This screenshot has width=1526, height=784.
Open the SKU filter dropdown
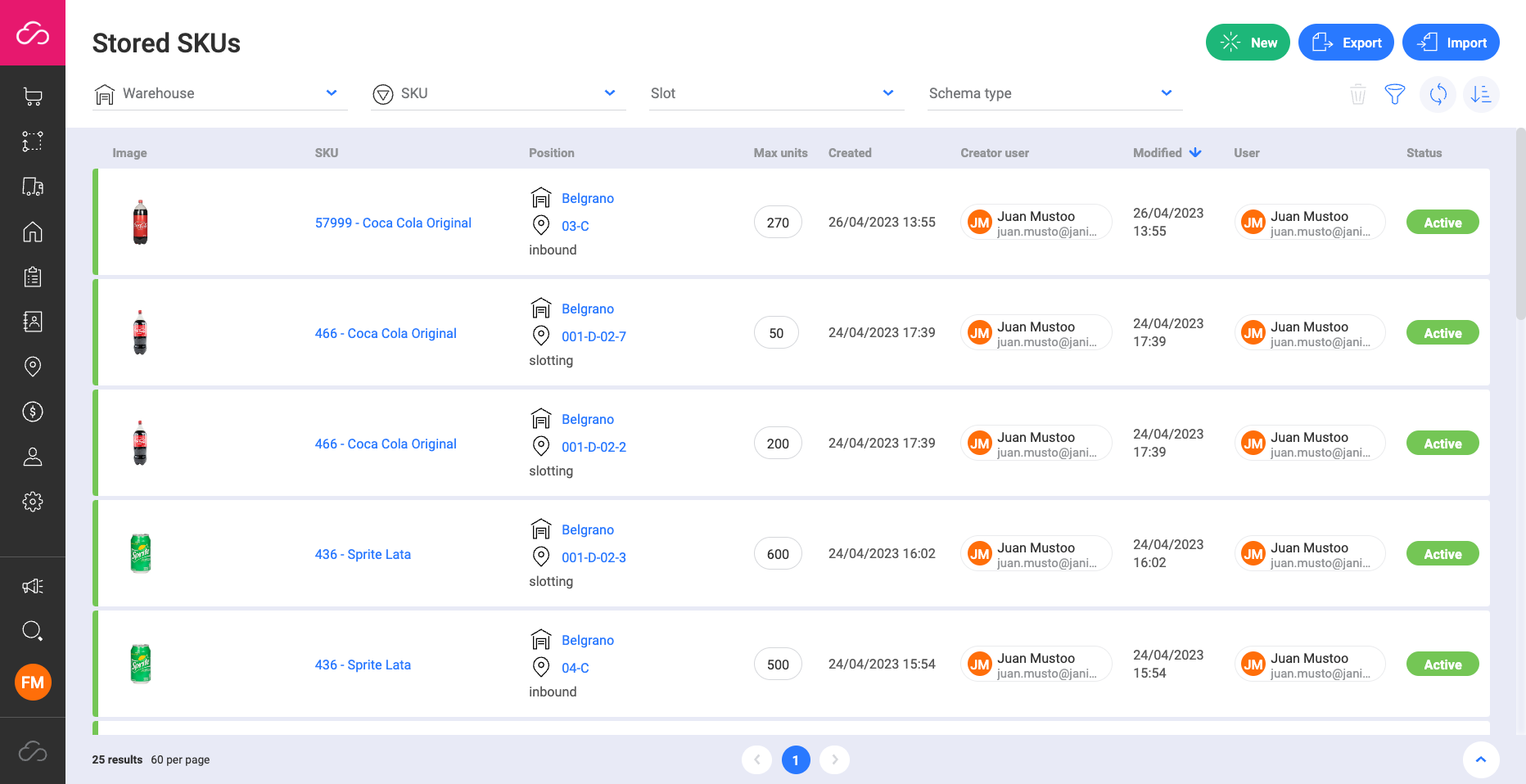497,92
